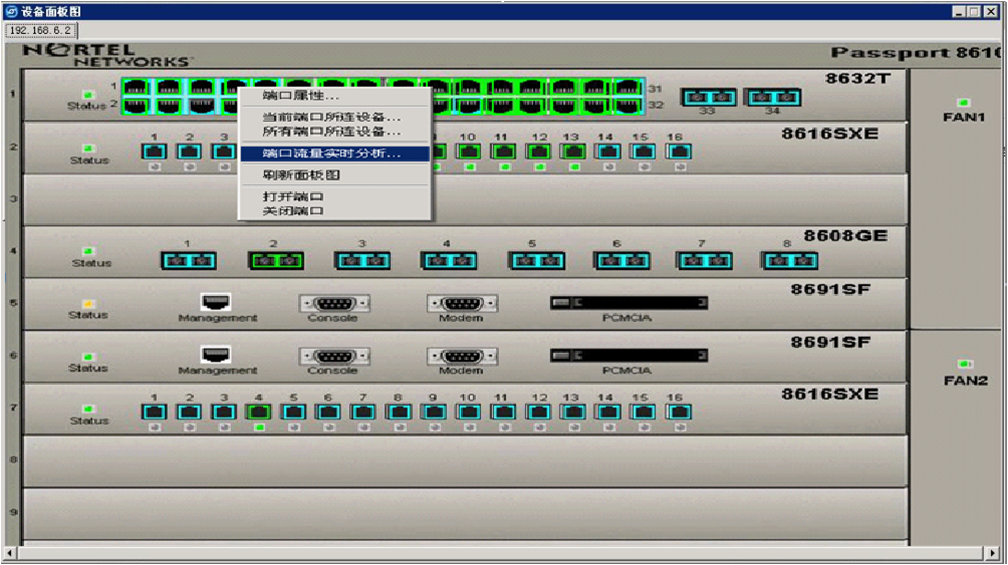Click 关闭端口 to disable the port
This screenshot has height=565, width=1008.
click(293, 211)
